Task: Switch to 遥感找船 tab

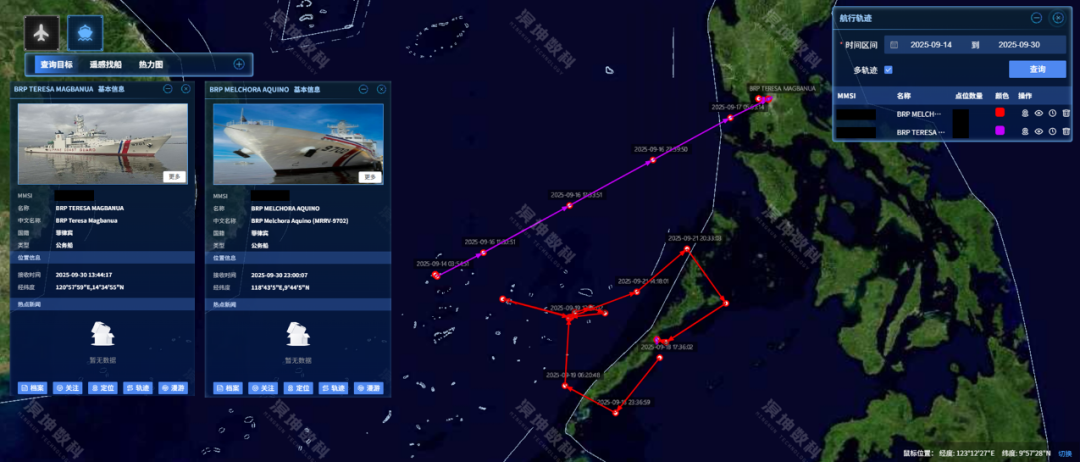Action: [105, 64]
